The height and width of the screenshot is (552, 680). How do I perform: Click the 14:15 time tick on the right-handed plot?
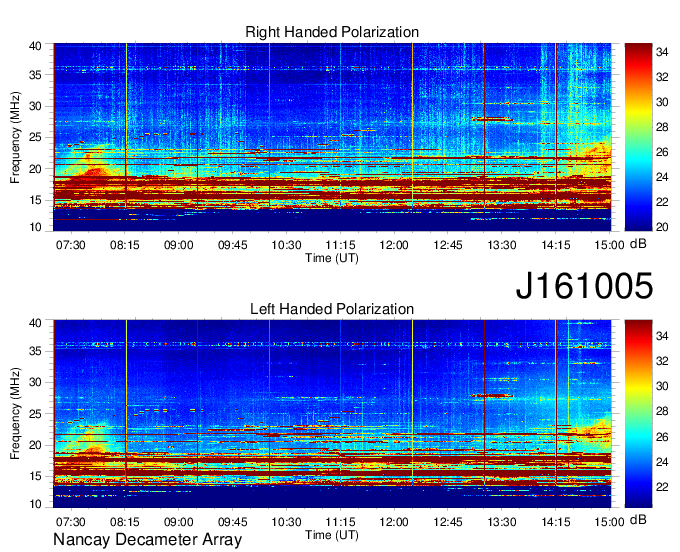pos(556,245)
